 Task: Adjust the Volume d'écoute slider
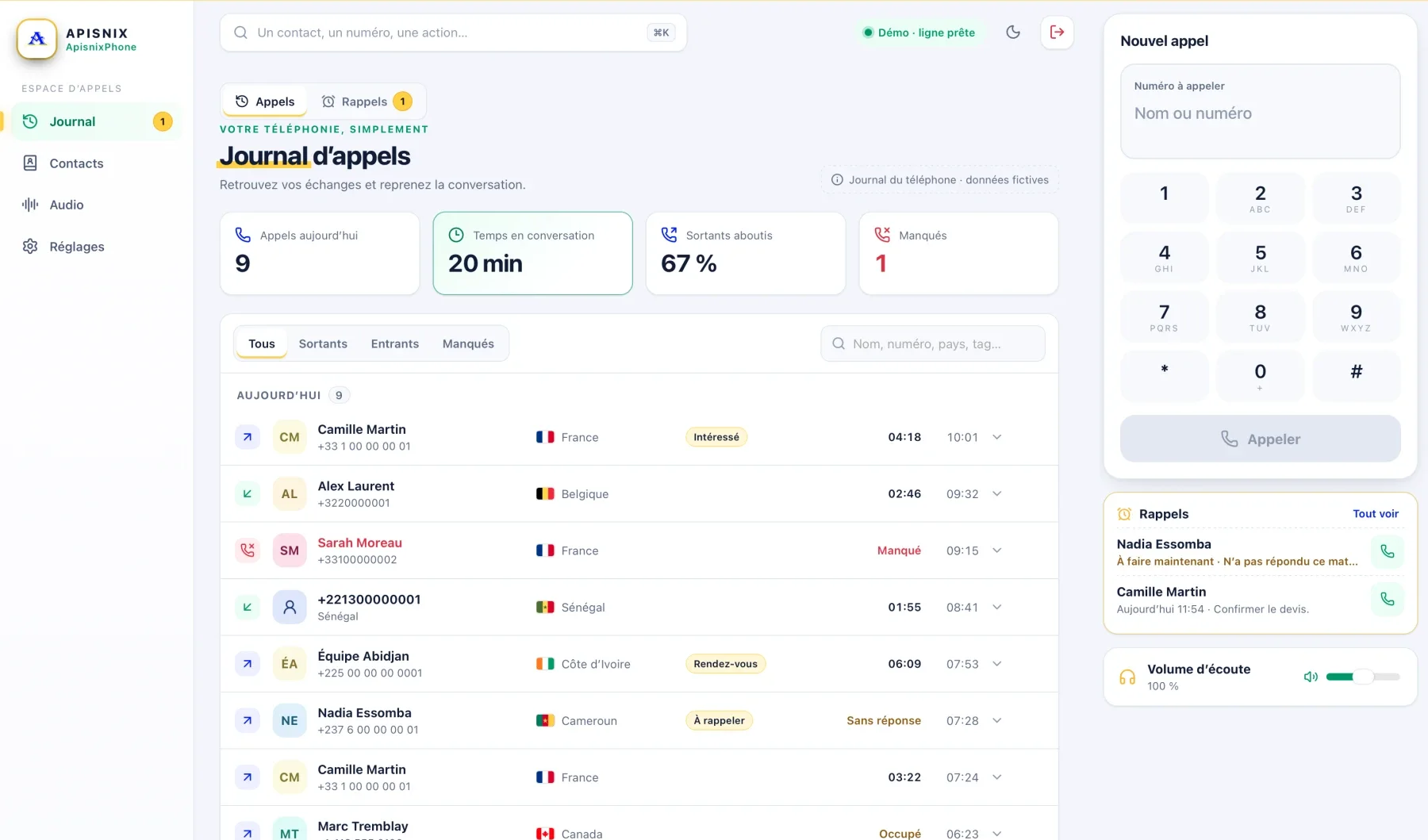pos(1363,677)
